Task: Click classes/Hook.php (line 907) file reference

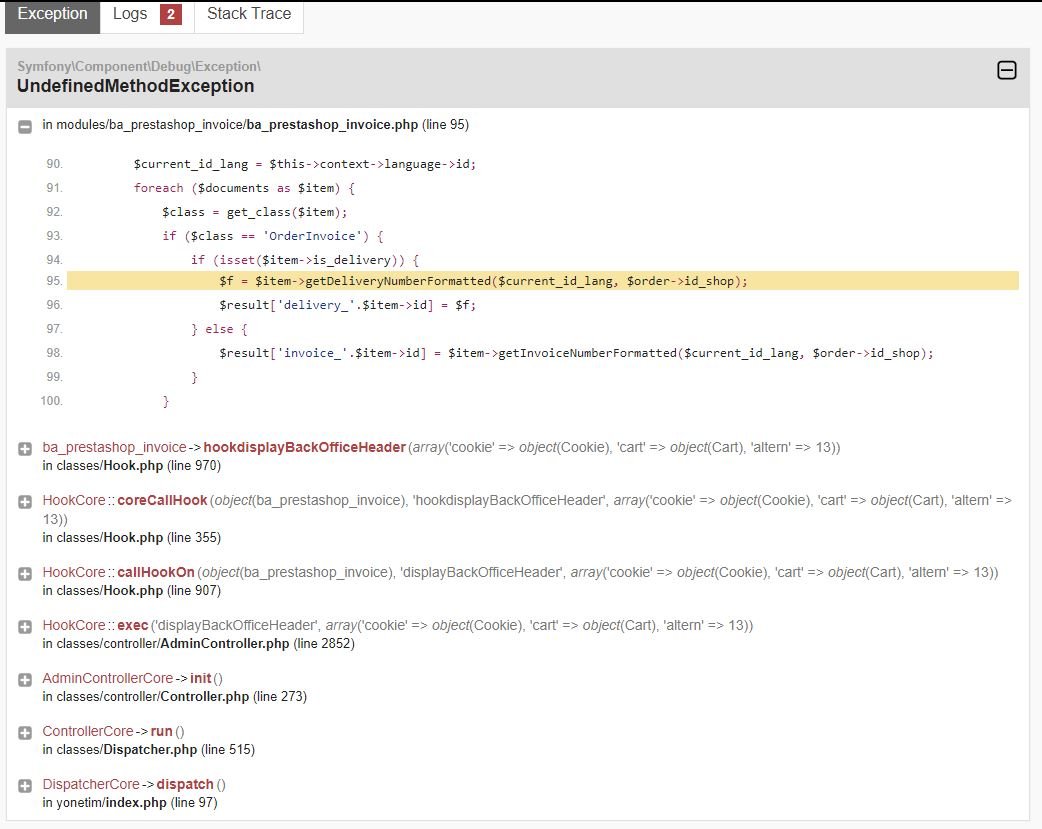Action: pyautogui.click(x=132, y=591)
